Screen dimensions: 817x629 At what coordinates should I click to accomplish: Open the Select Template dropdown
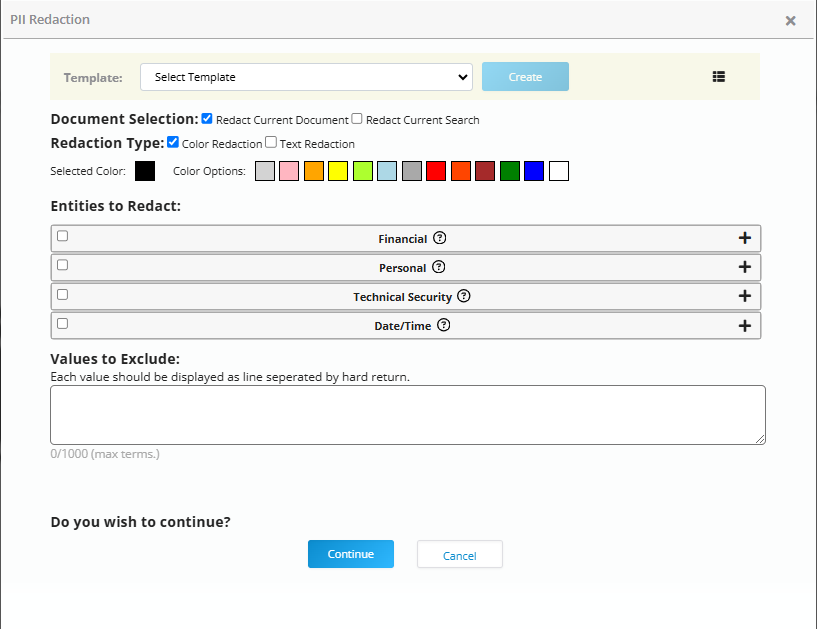(x=305, y=77)
